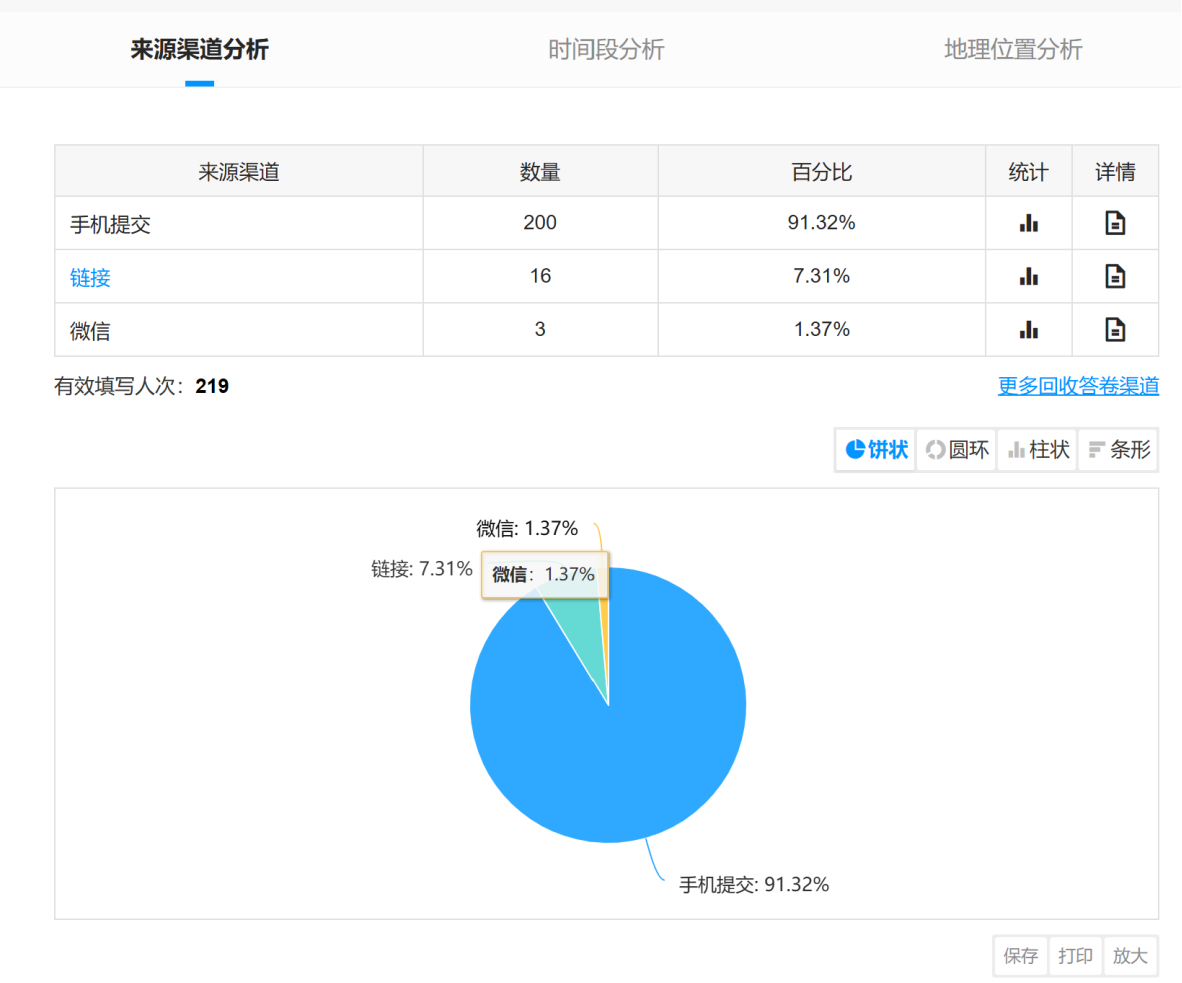Click 保存 to save the chart
This screenshot has height=983, width=1182.
[x=1021, y=956]
